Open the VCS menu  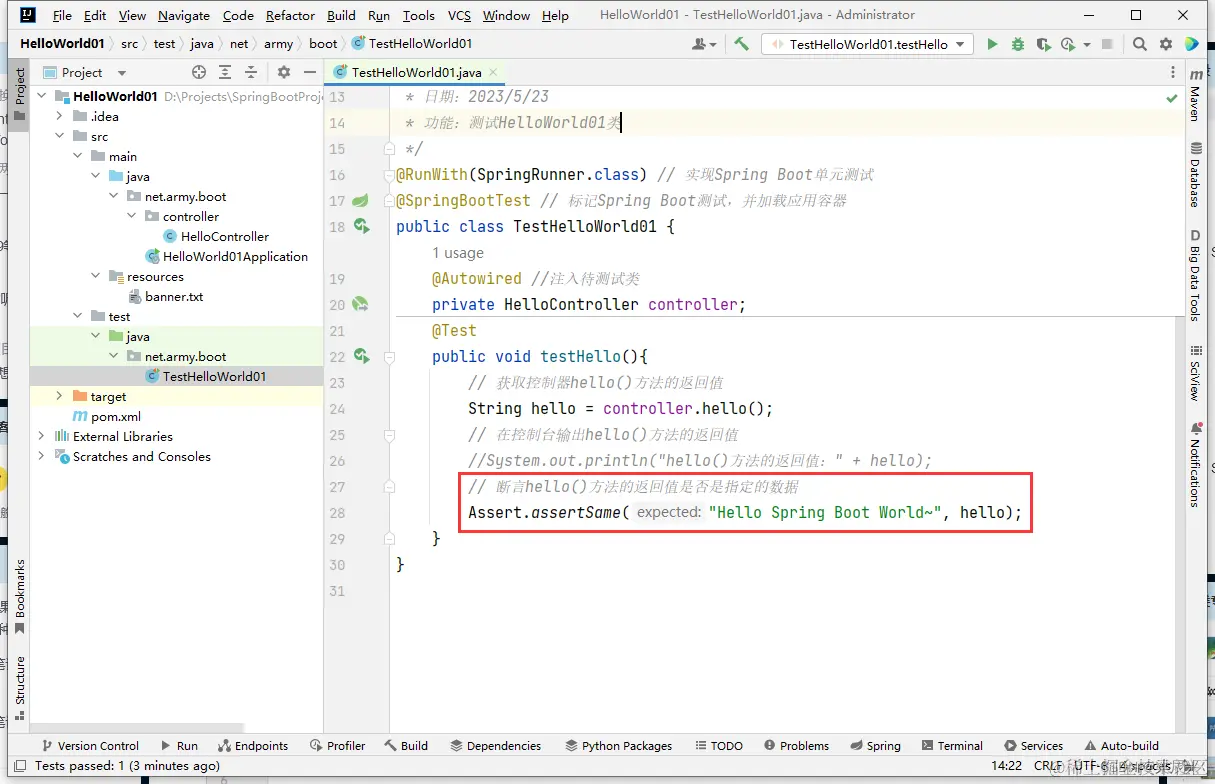tap(459, 15)
